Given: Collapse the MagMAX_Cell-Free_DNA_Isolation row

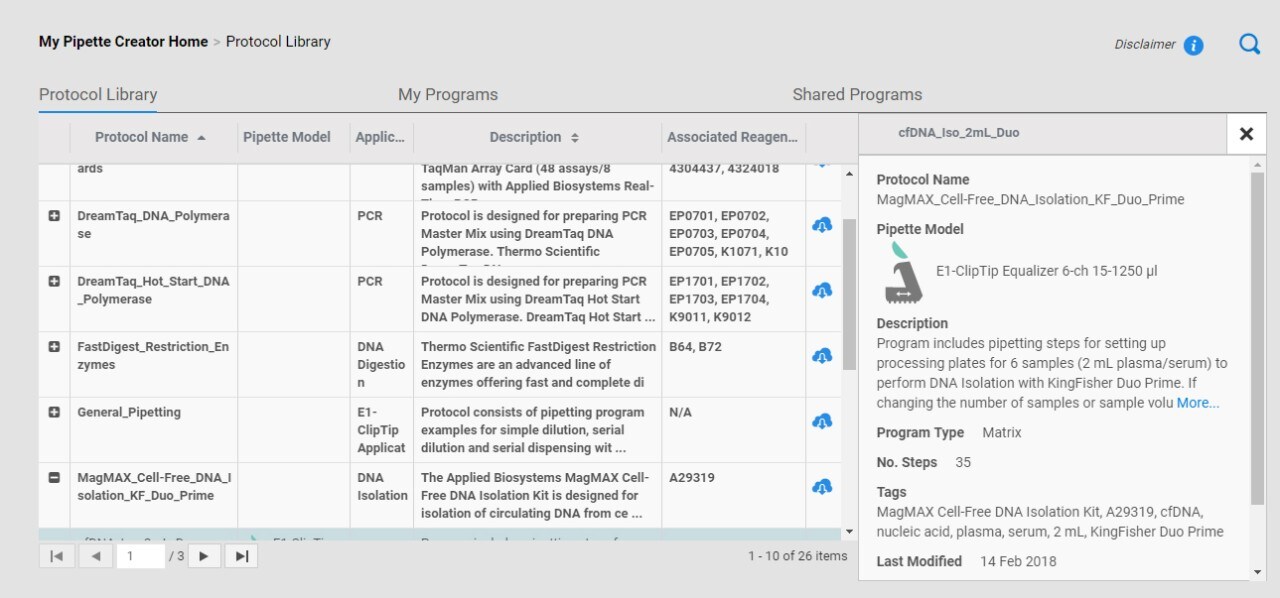Looking at the screenshot, I should click(x=55, y=478).
